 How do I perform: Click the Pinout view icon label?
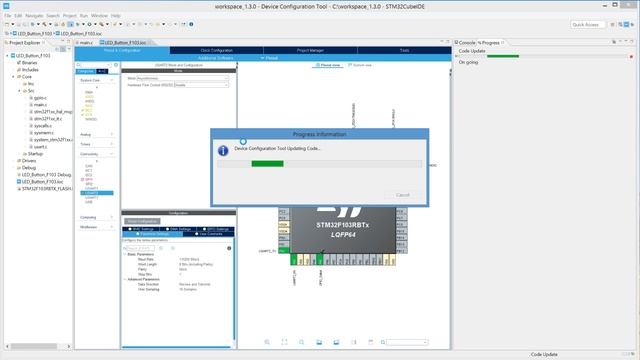pos(327,65)
